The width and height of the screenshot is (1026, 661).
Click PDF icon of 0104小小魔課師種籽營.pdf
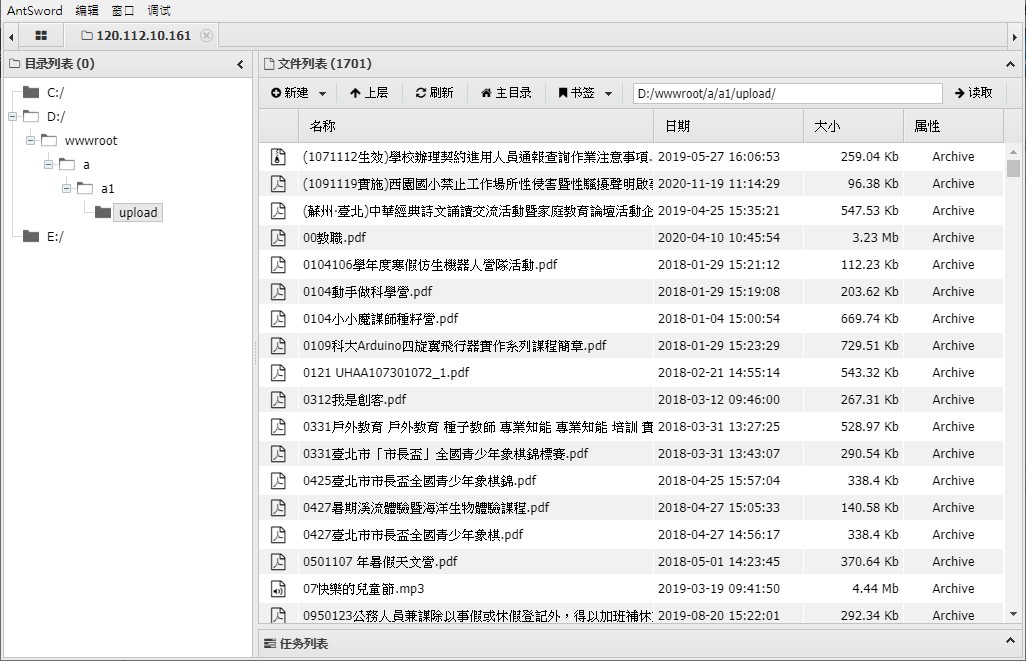click(x=278, y=318)
